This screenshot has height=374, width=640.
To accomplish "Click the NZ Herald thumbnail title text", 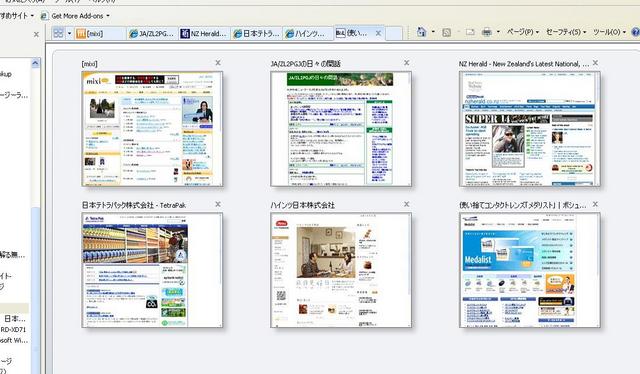I will [x=524, y=64].
